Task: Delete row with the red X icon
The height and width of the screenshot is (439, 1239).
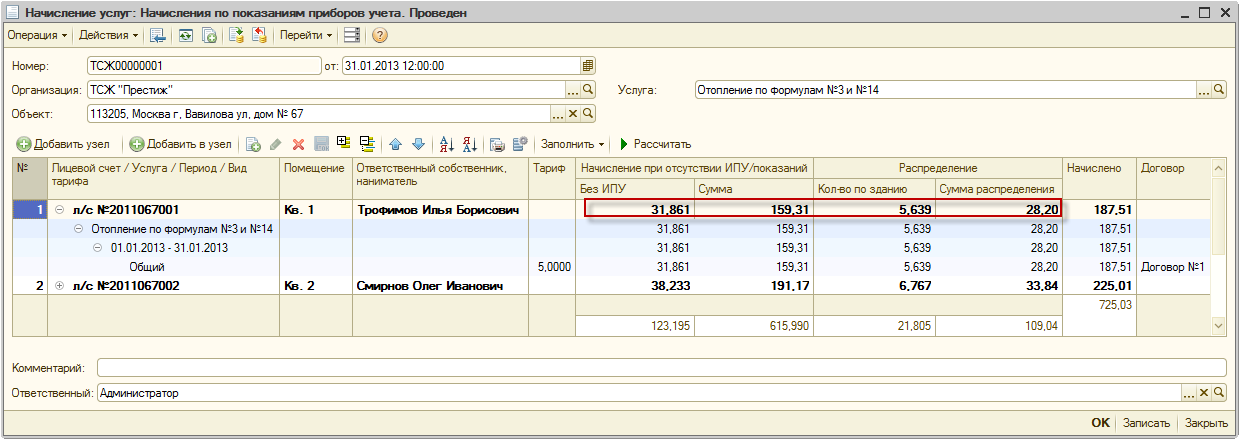Action: (298, 144)
